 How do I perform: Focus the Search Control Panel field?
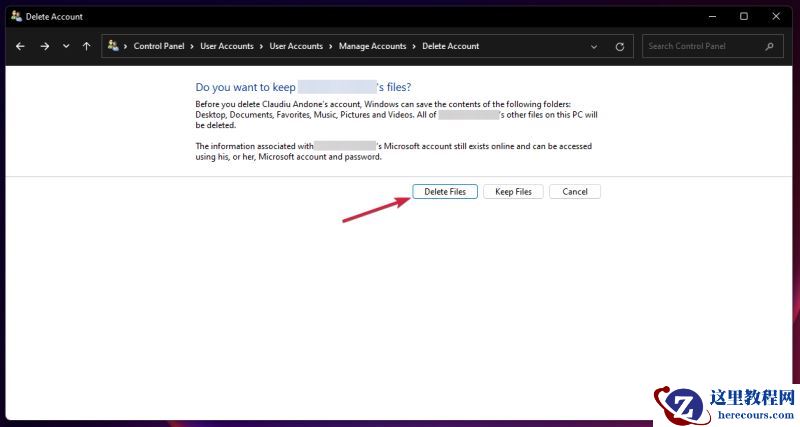[x=713, y=46]
